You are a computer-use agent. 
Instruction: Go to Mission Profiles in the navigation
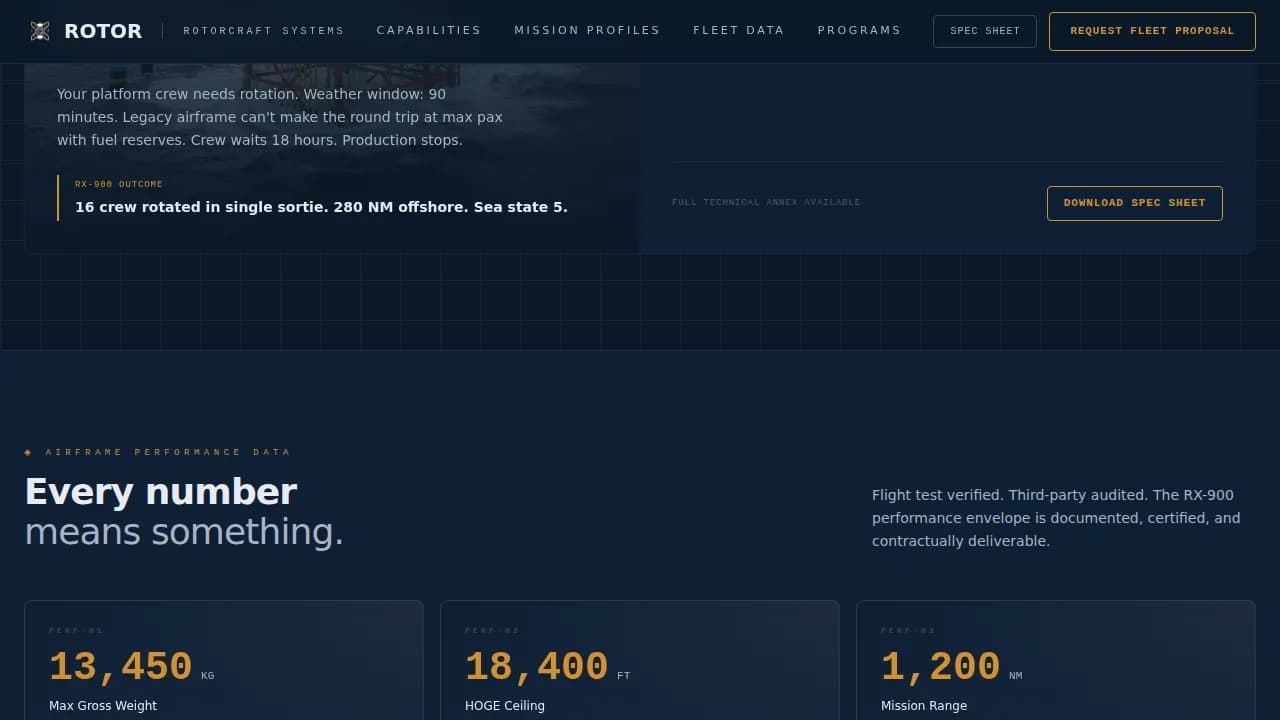coord(587,30)
